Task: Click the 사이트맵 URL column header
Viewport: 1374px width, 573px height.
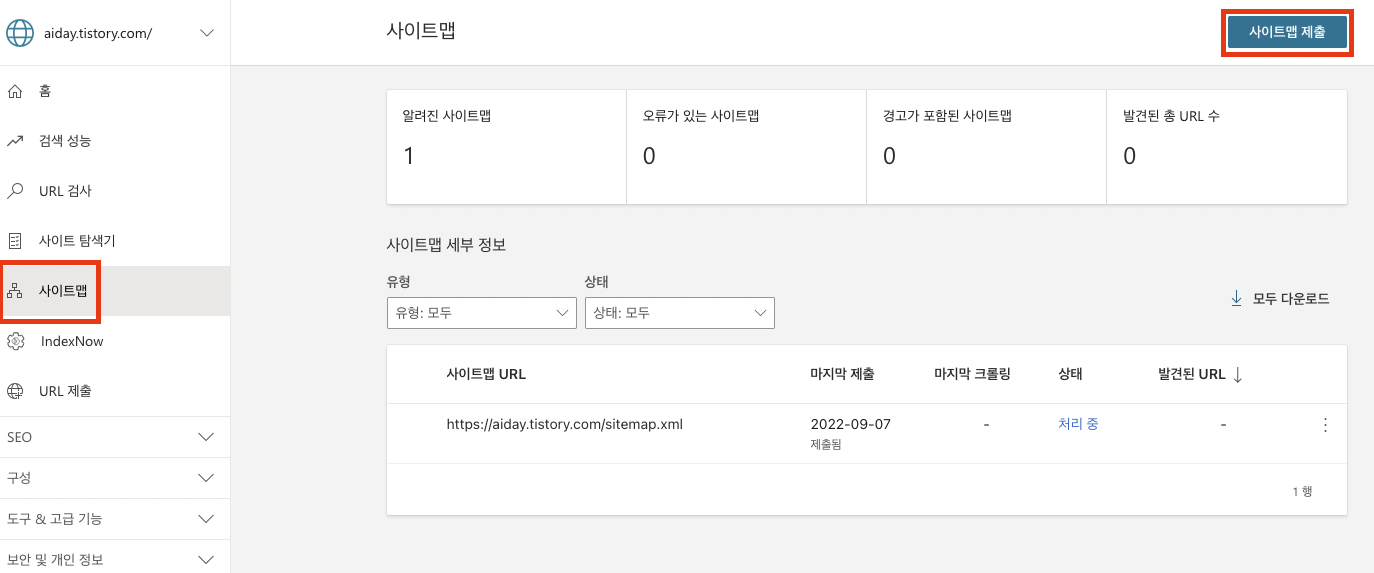Action: [x=486, y=374]
